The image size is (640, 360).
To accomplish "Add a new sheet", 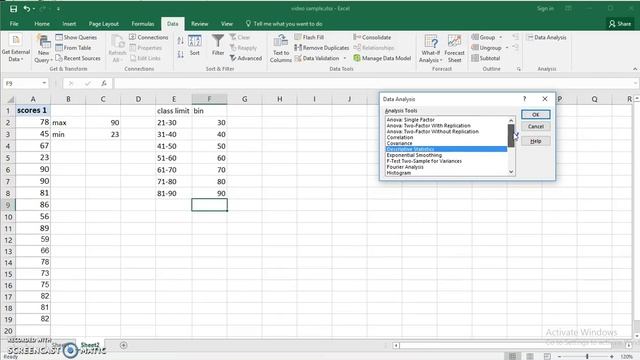I will pos(124,345).
